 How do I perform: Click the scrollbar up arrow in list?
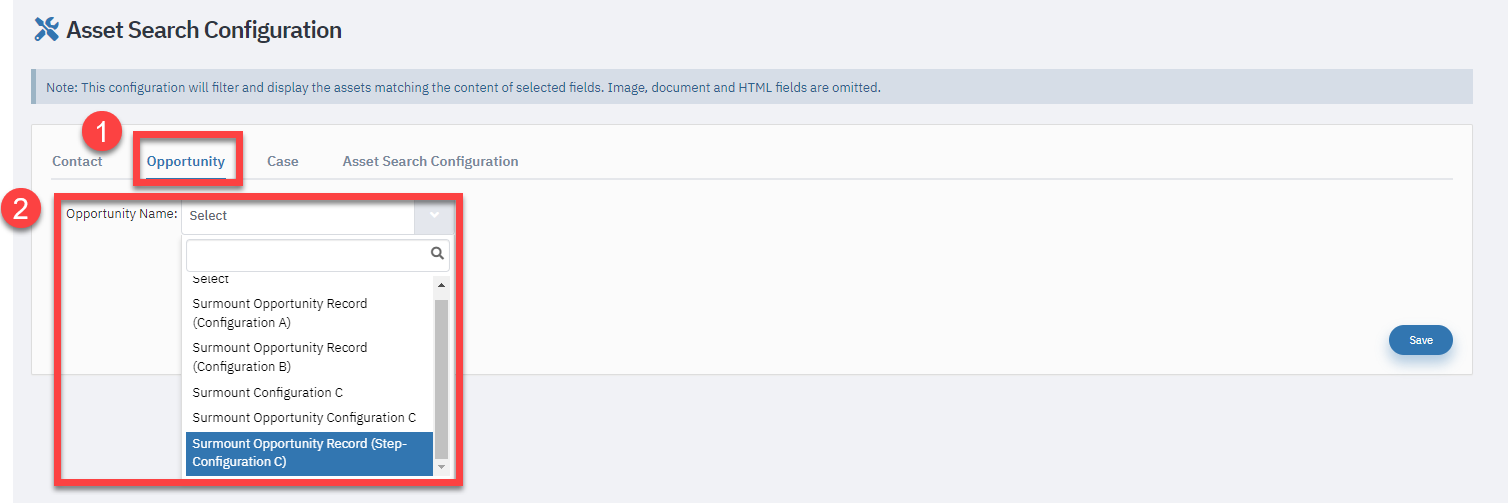point(441,285)
